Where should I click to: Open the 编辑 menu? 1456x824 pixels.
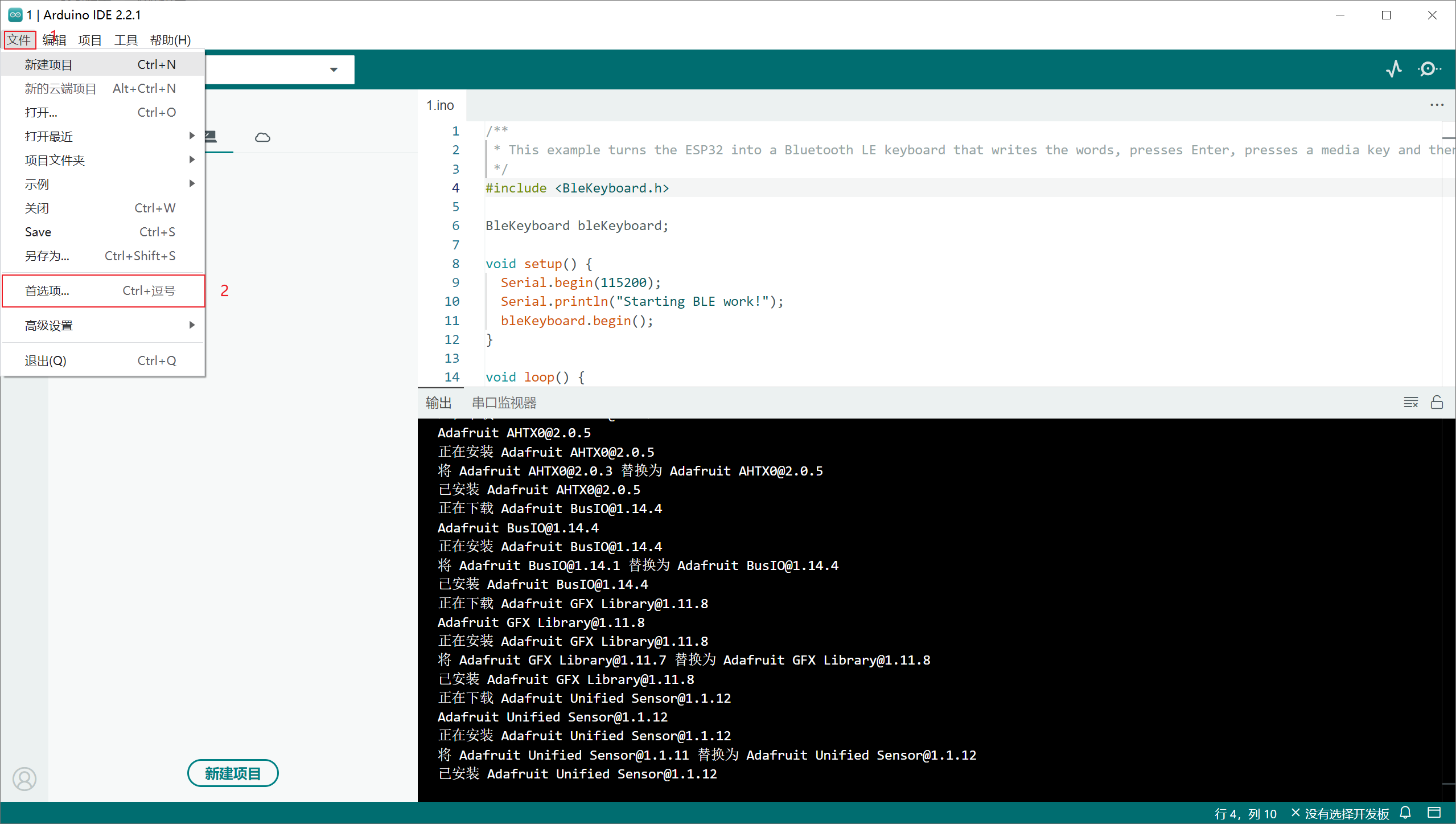[x=55, y=40]
